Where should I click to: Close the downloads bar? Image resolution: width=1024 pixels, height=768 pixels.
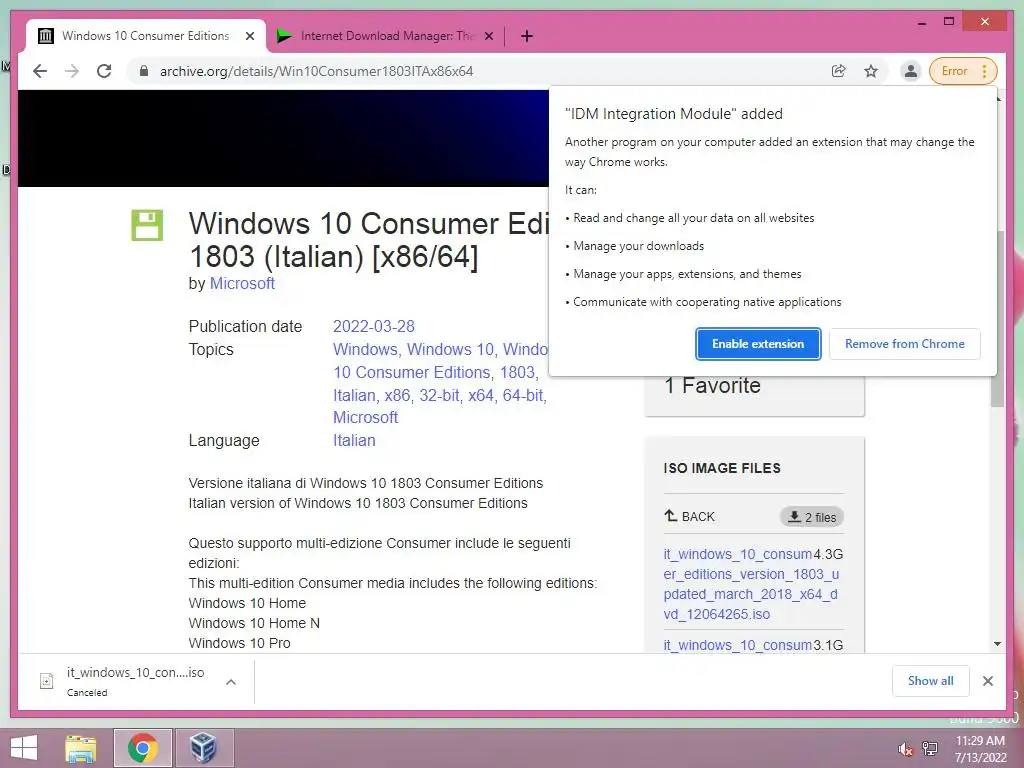[987, 681]
